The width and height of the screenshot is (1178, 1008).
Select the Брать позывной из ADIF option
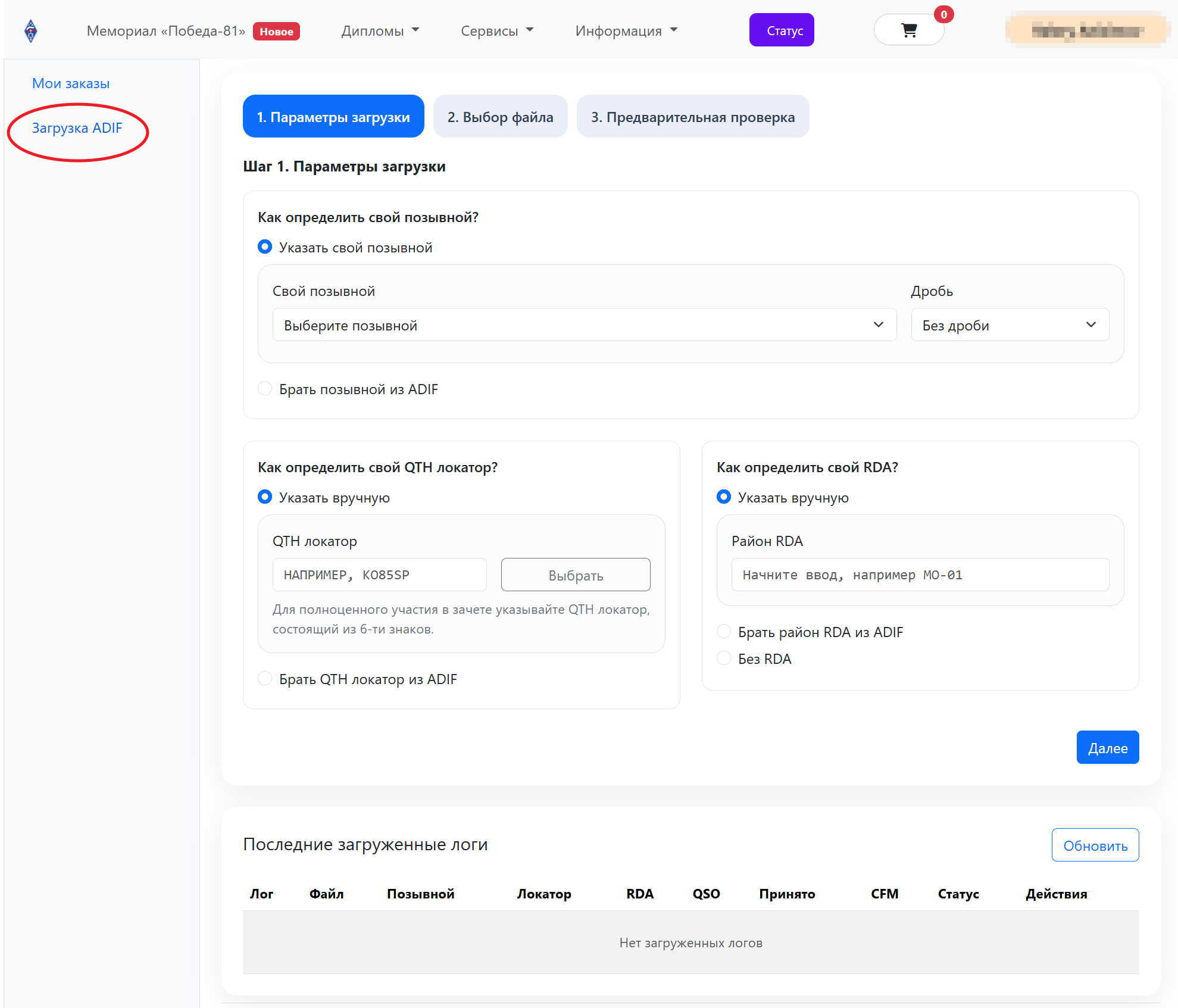click(x=265, y=389)
